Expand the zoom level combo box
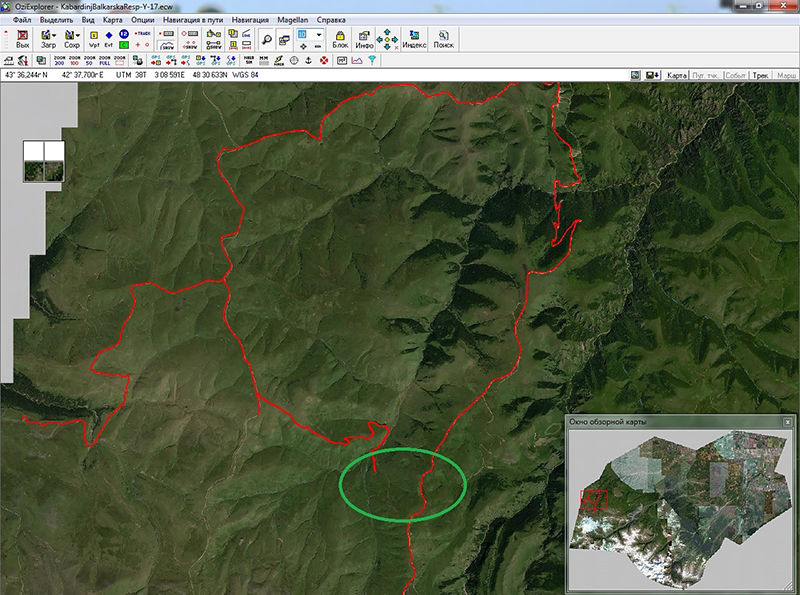Viewport: 800px width, 595px height. tap(319, 34)
